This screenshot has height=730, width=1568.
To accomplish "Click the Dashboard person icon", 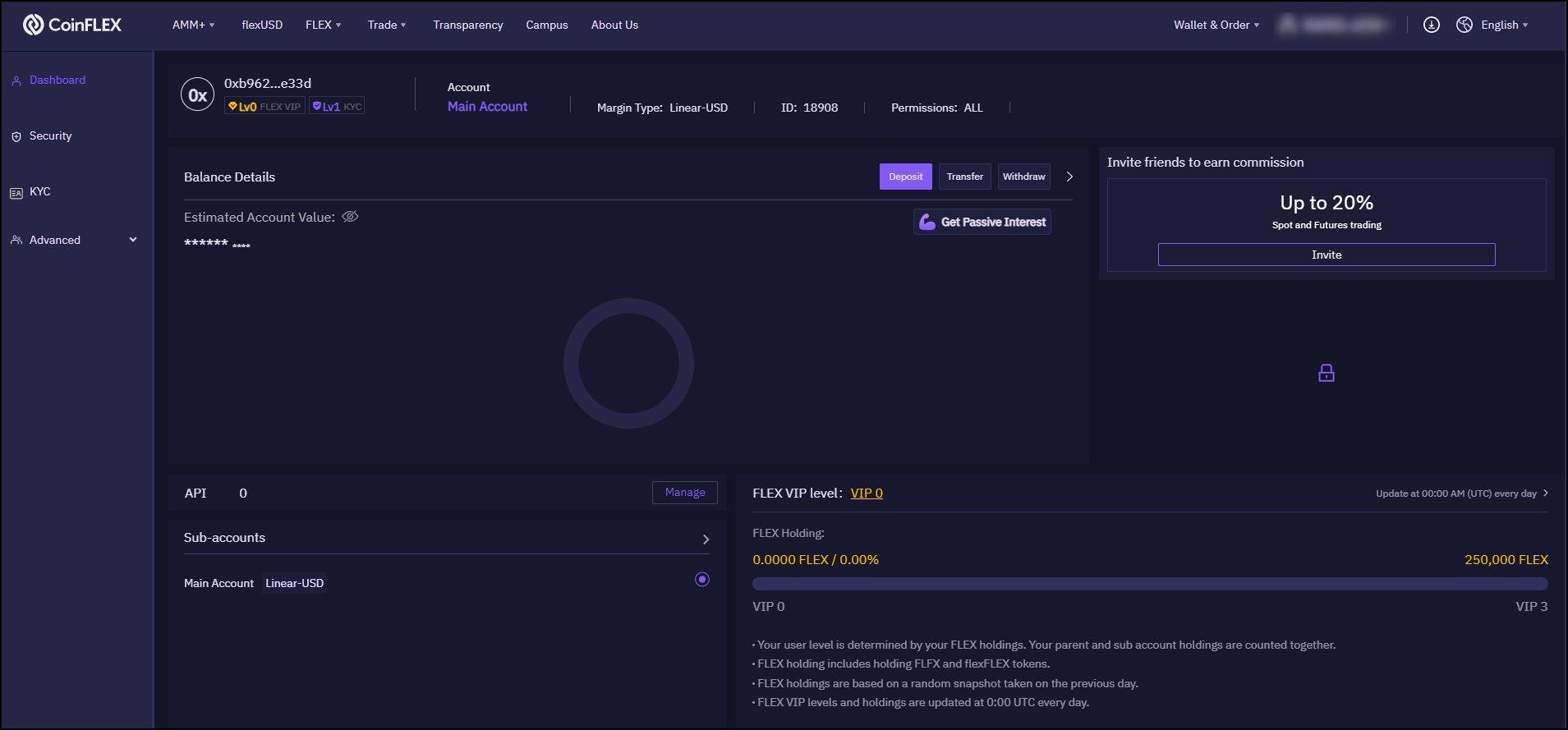I will pos(16,80).
